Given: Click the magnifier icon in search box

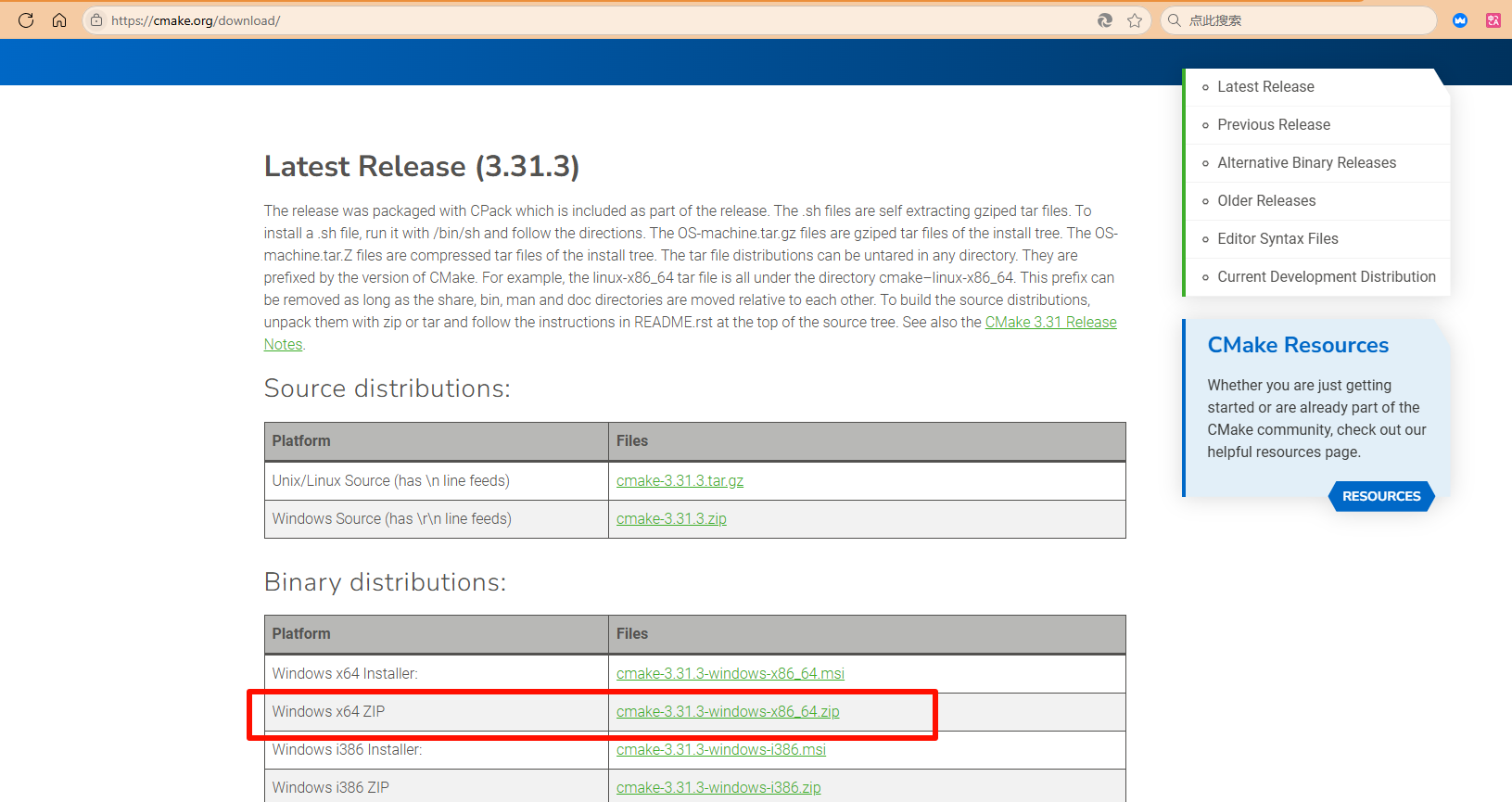Looking at the screenshot, I should point(1175,20).
